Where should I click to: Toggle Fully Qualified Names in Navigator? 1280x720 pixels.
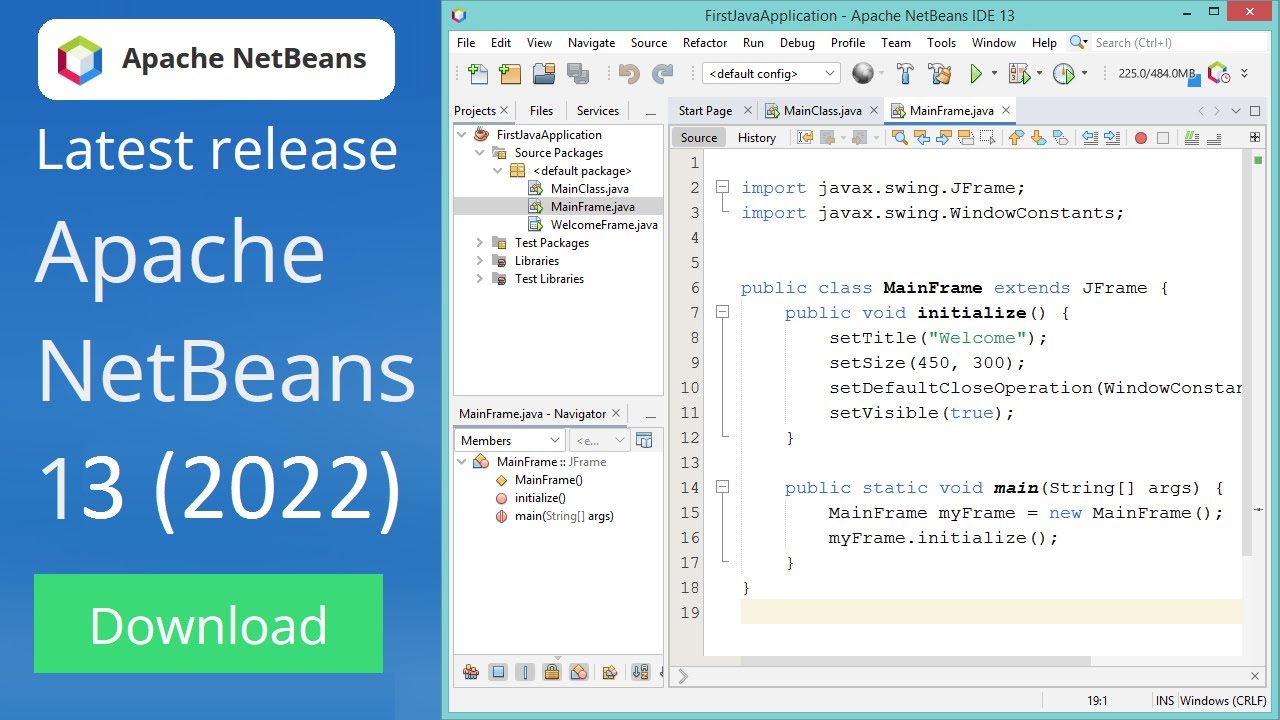pos(609,672)
